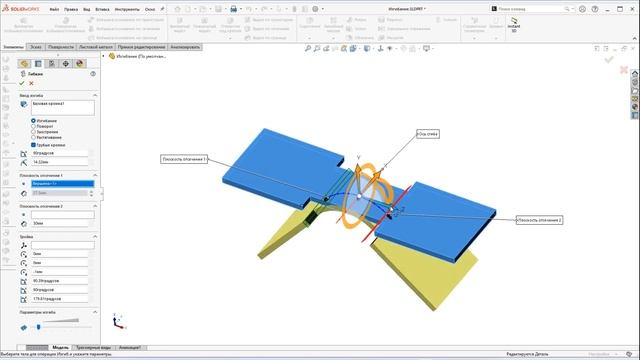
Task: Cancel the Flex feature with red X
Action: [x=31, y=83]
